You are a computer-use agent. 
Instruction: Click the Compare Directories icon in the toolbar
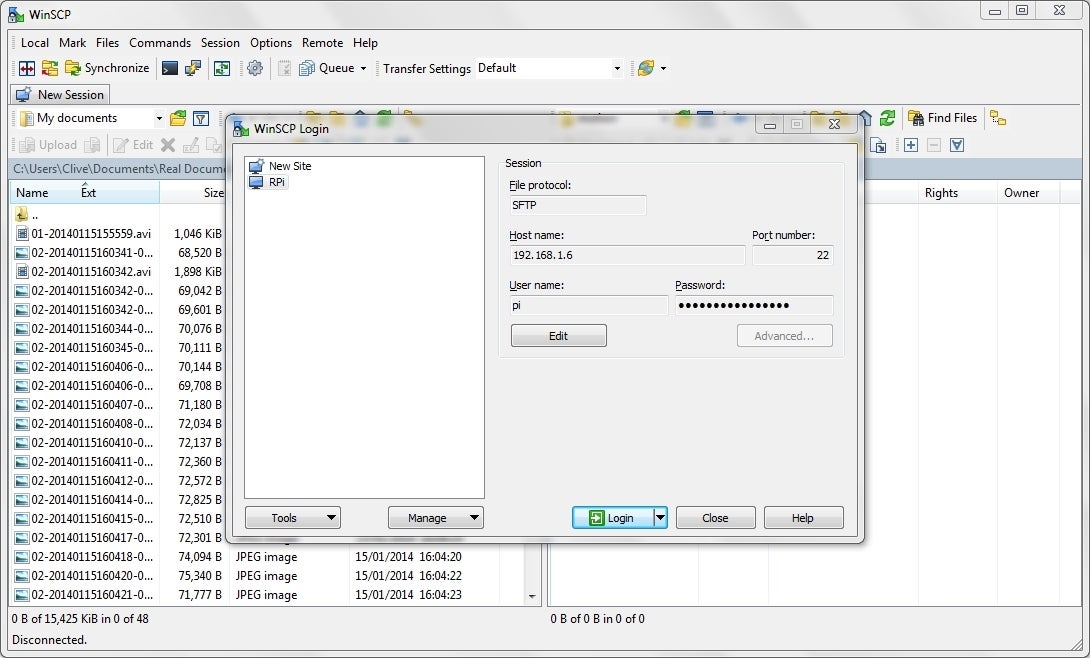(x=27, y=68)
